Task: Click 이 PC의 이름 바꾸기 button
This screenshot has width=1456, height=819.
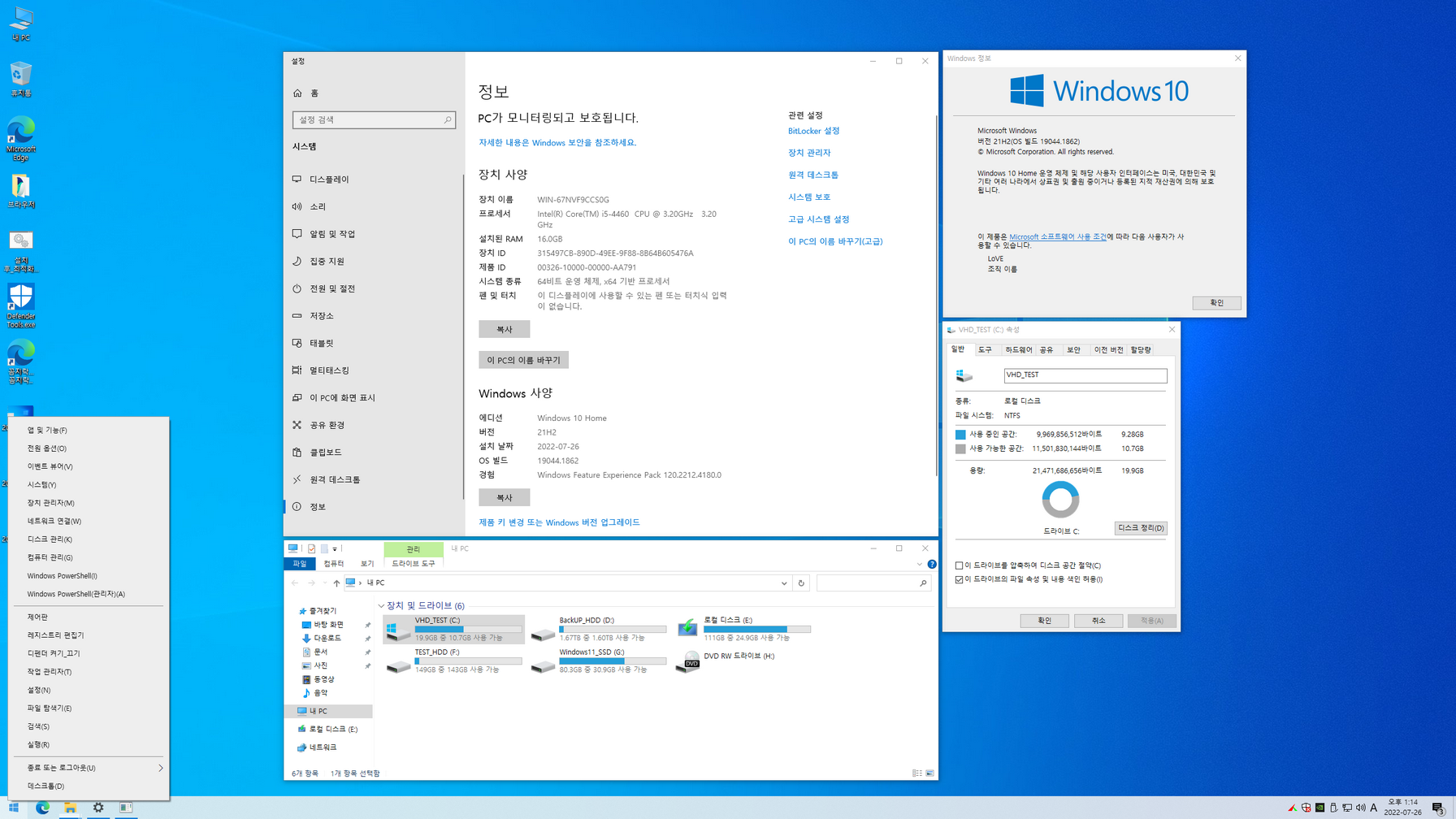Action: click(x=523, y=360)
